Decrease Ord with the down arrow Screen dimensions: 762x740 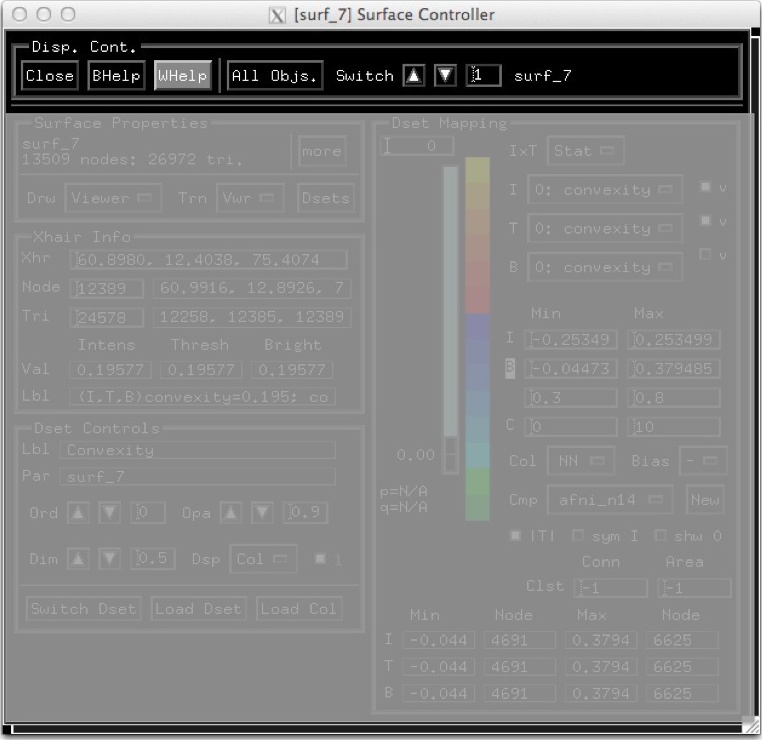click(x=110, y=513)
